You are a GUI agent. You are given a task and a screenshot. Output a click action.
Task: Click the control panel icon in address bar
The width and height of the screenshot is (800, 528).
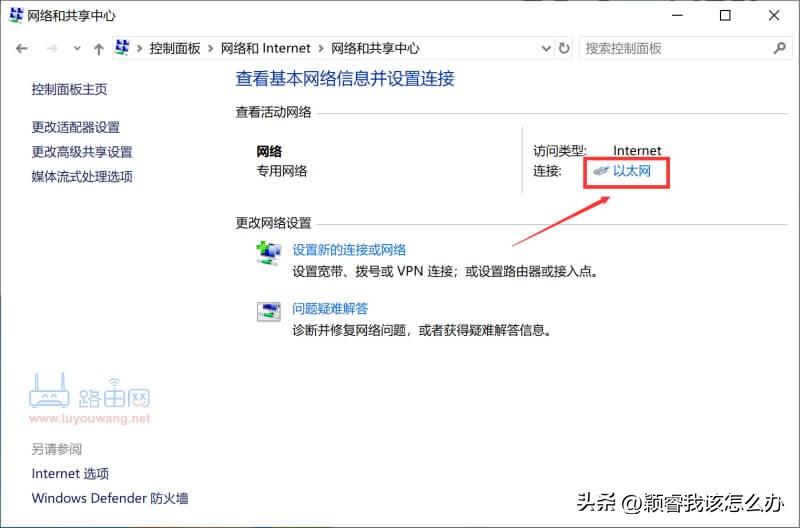pyautogui.click(x=122, y=47)
